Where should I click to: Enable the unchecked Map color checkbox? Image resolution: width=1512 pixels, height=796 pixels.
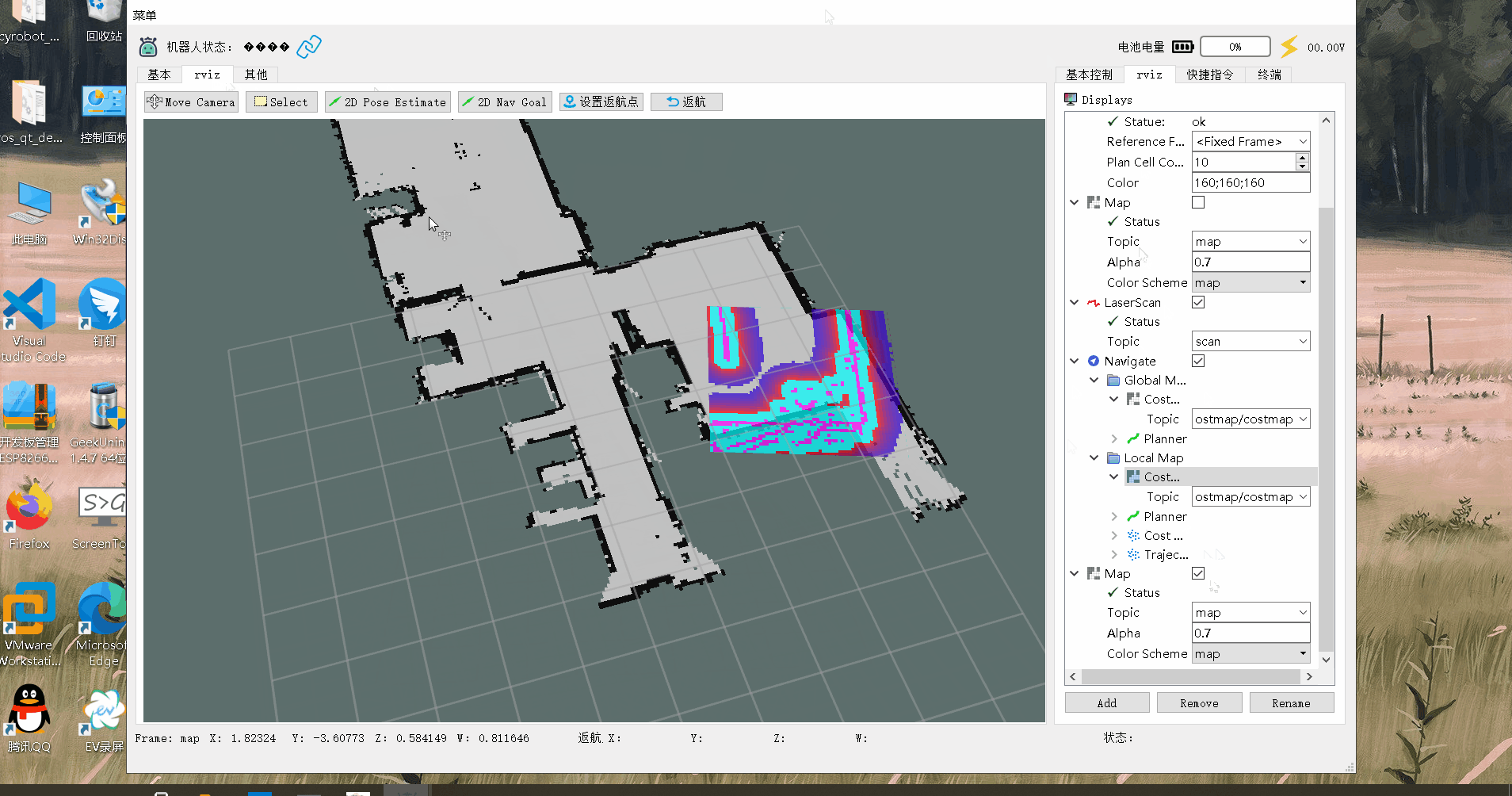point(1197,202)
